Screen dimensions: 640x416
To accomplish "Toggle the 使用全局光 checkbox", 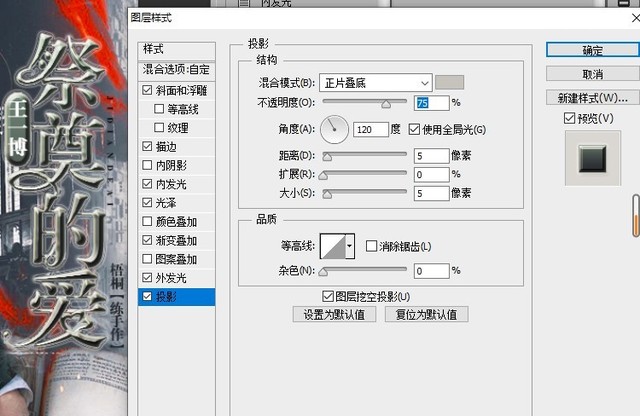I will 417,129.
